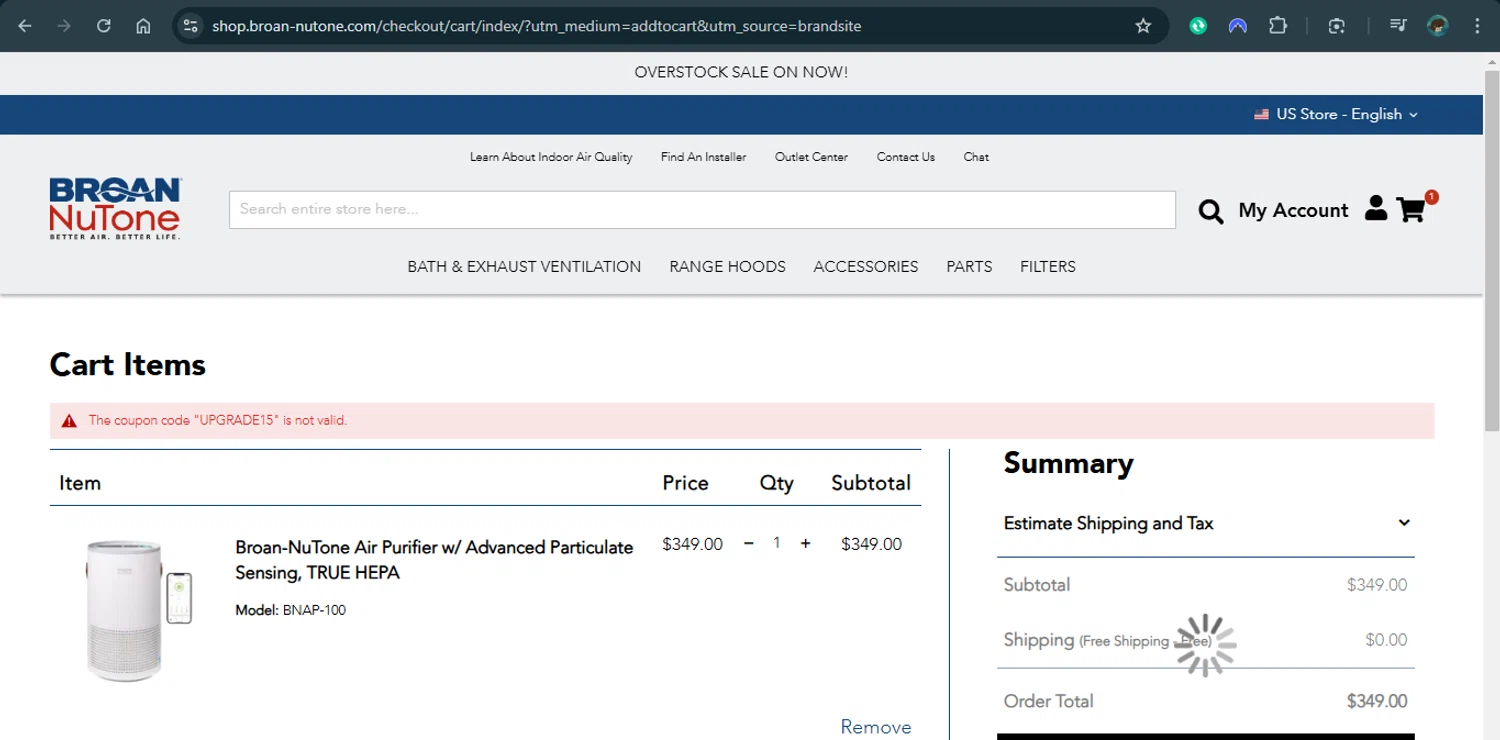1500x740 pixels.
Task: Open the Chrome profile avatar
Action: pos(1438,26)
